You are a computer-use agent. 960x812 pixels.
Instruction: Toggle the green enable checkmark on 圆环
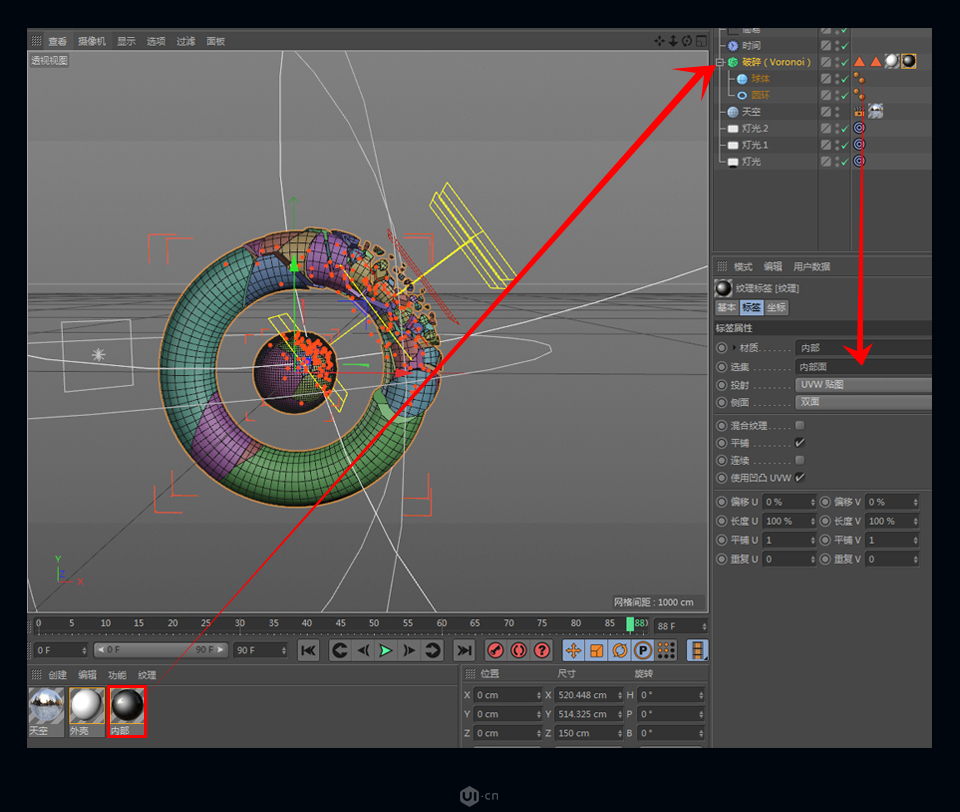(844, 95)
